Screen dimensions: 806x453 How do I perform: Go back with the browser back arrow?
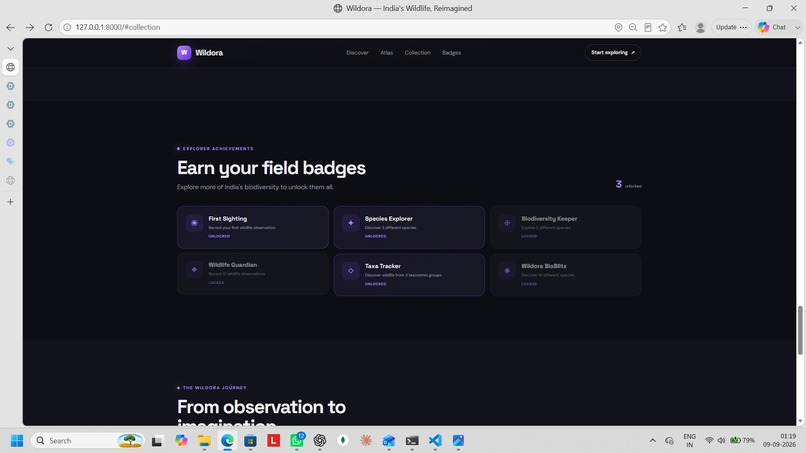coord(11,27)
